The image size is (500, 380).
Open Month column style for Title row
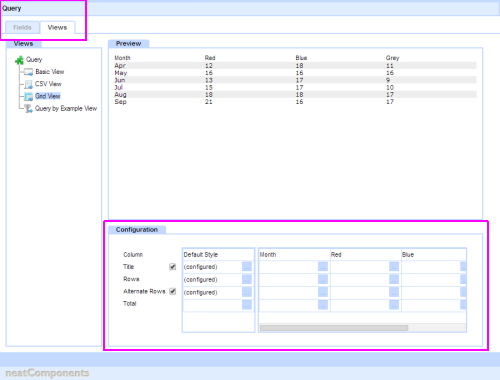tap(323, 267)
